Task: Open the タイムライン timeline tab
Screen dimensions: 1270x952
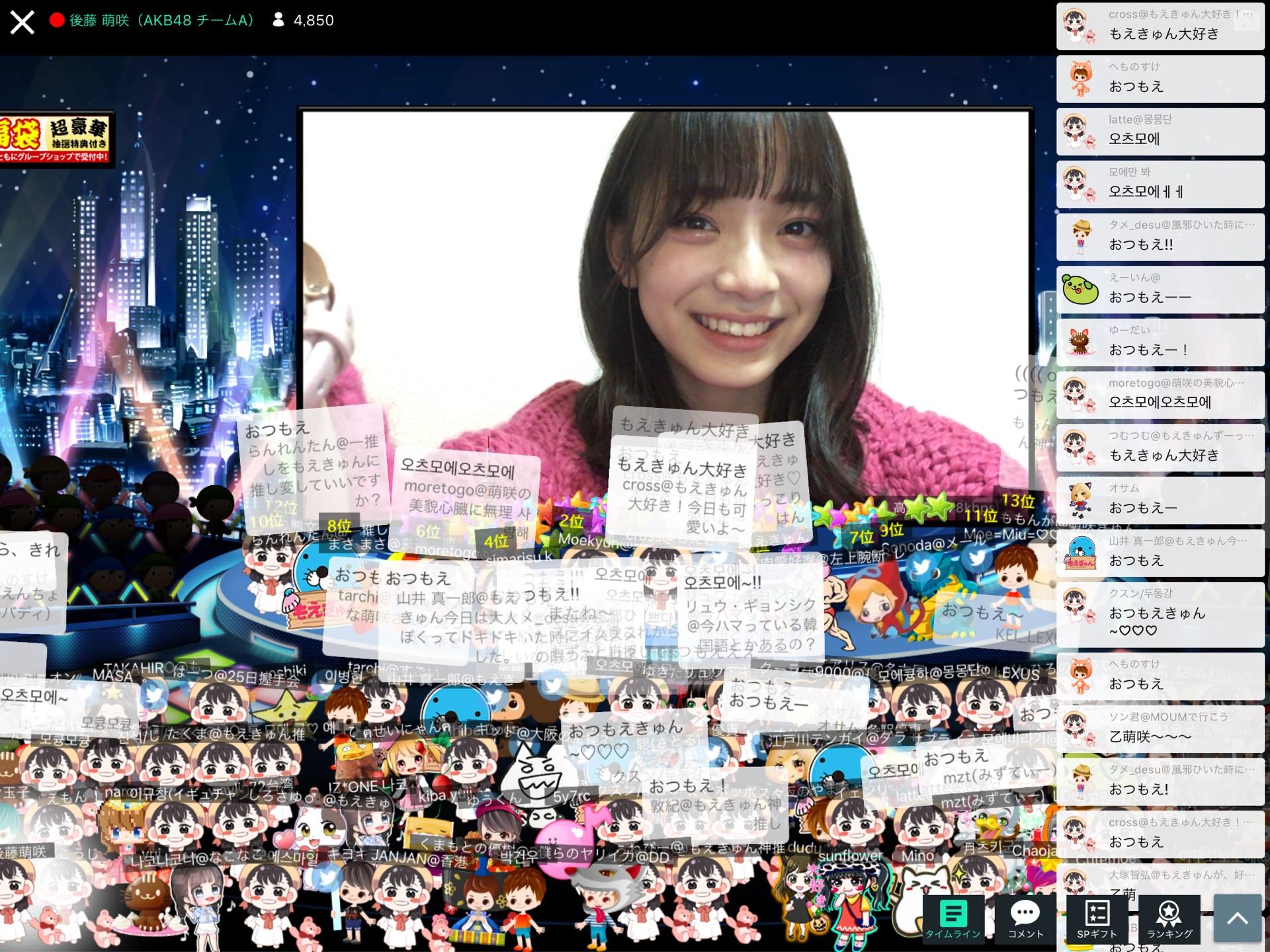Action: [952, 919]
